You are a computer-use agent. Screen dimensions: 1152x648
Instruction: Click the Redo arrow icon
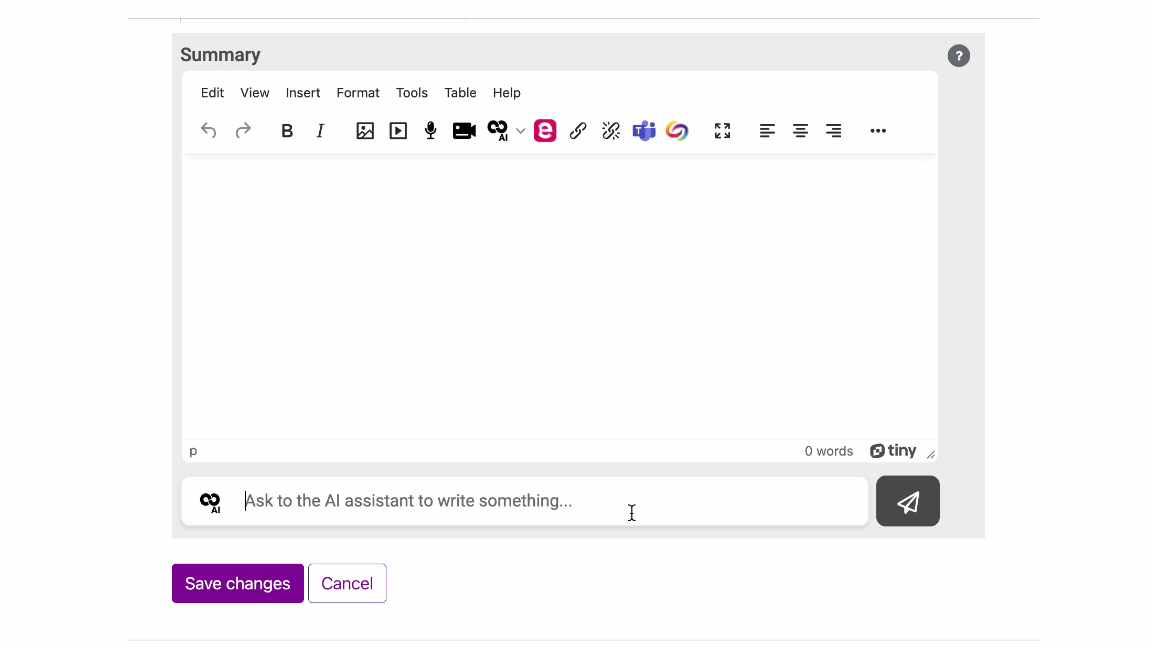(x=243, y=131)
